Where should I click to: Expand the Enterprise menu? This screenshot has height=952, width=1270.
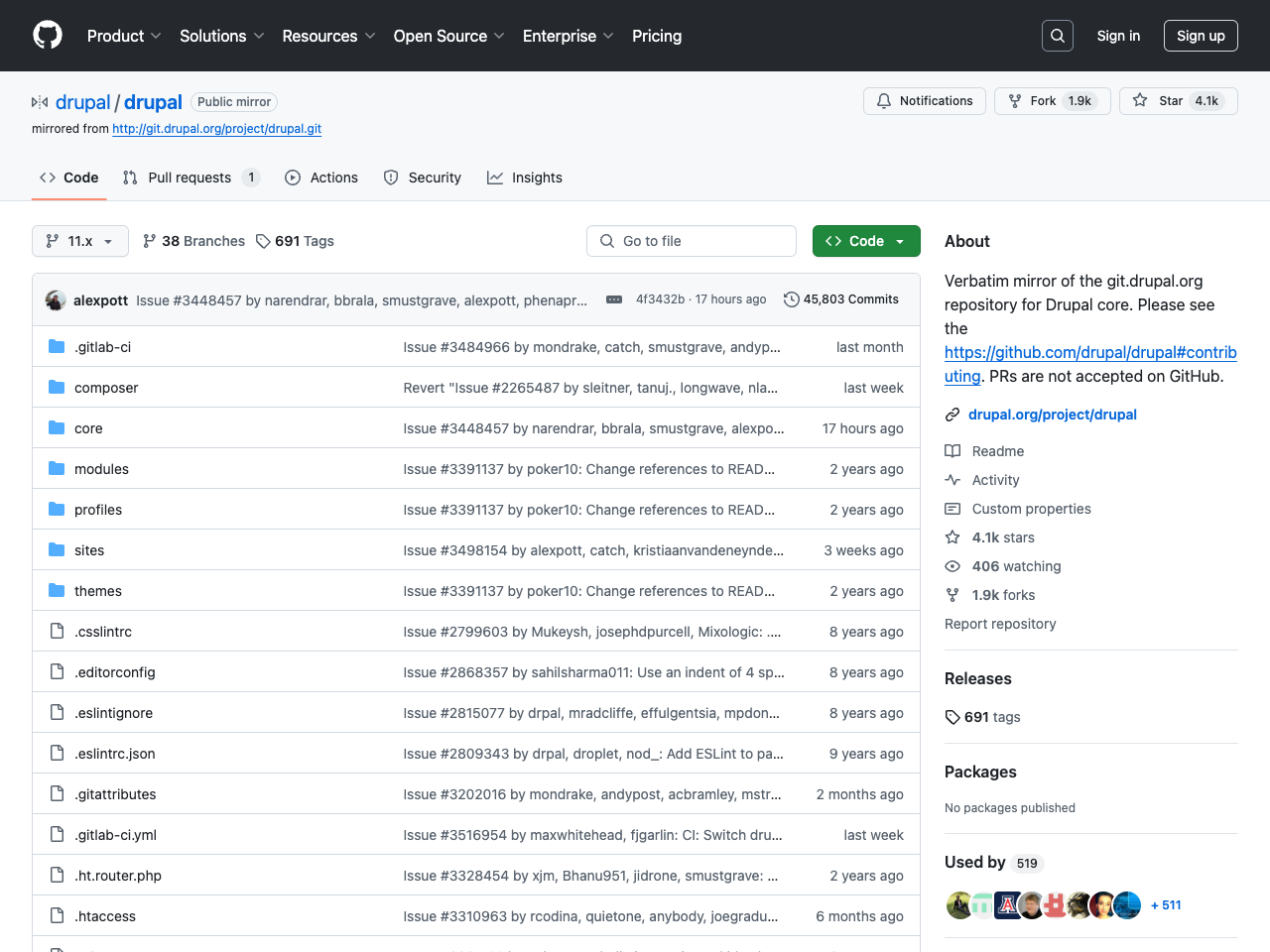[569, 36]
